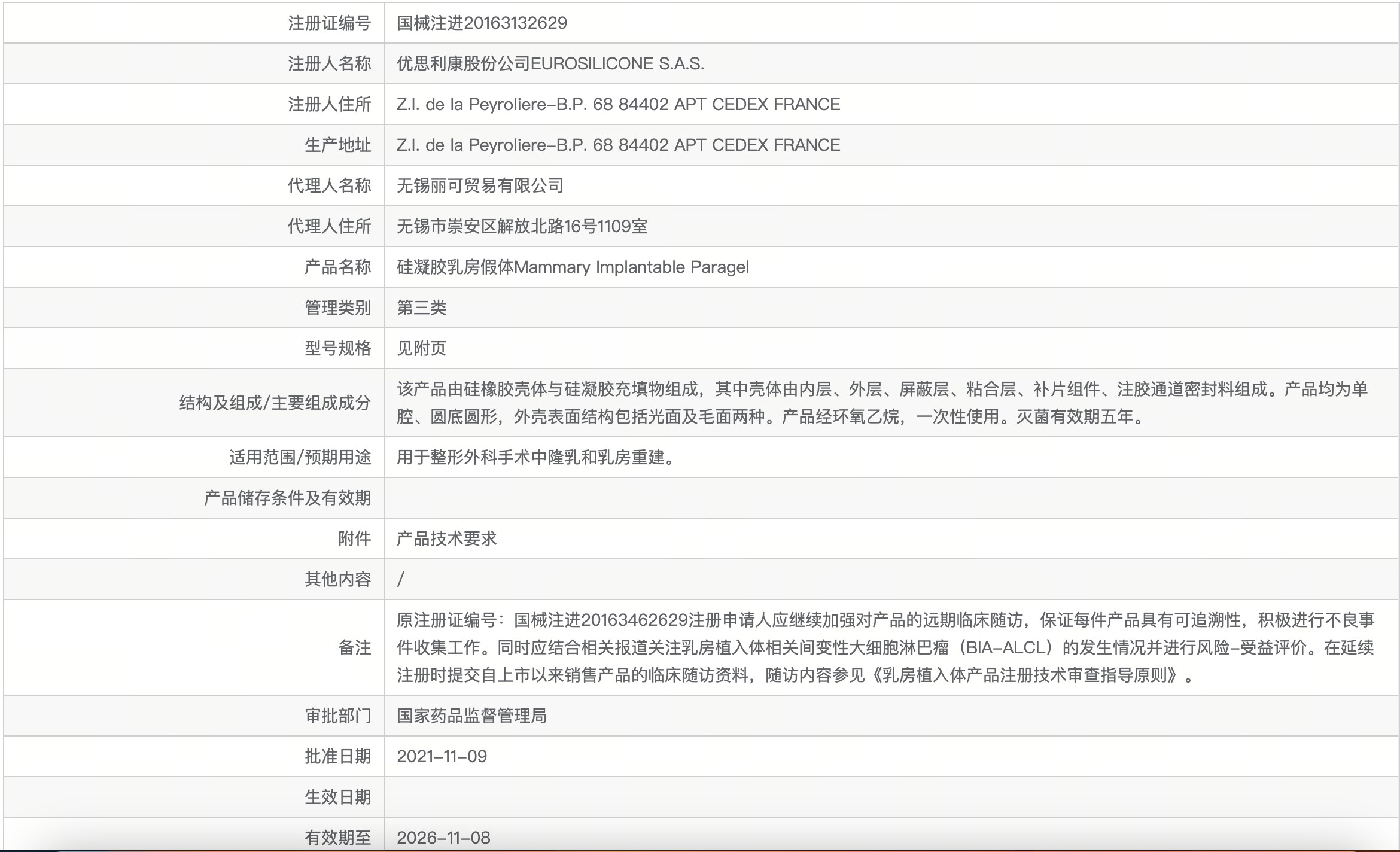Viewport: 1400px width, 852px height.
Task: Select agent name 无锡丽可贸易有限公司
Action: [480, 185]
